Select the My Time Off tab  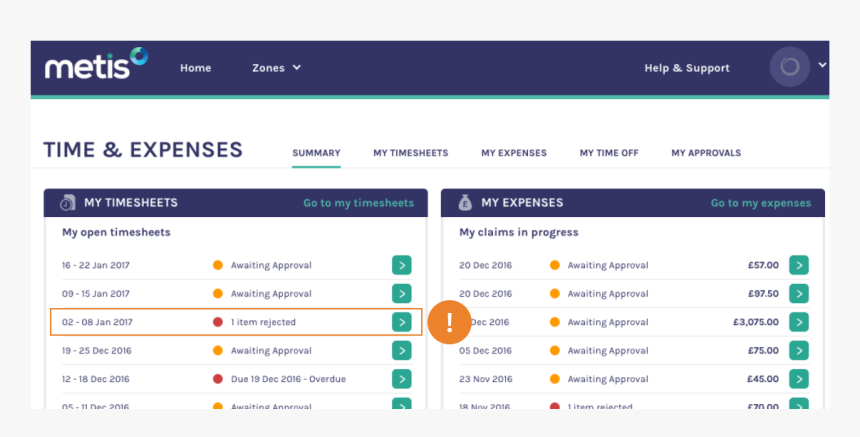click(609, 153)
